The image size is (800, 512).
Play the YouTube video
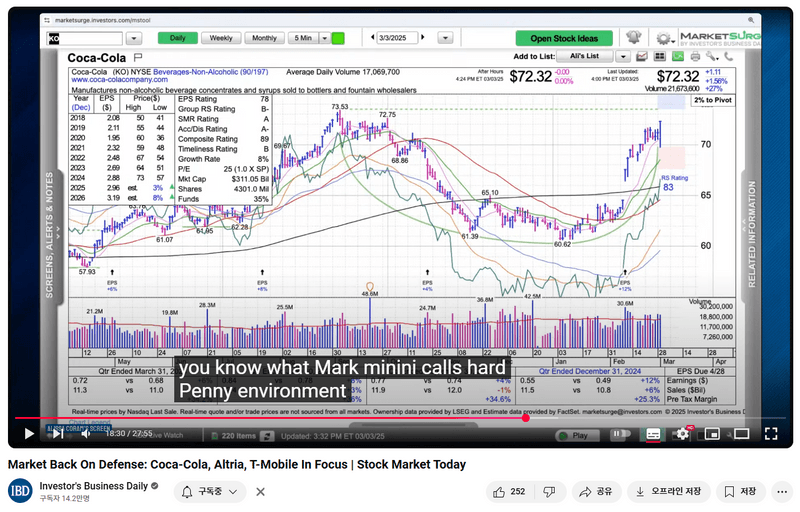(29, 434)
